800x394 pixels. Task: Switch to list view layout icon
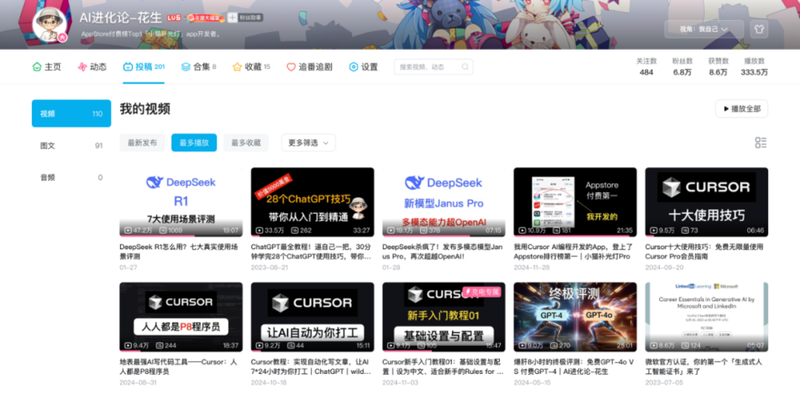click(761, 143)
